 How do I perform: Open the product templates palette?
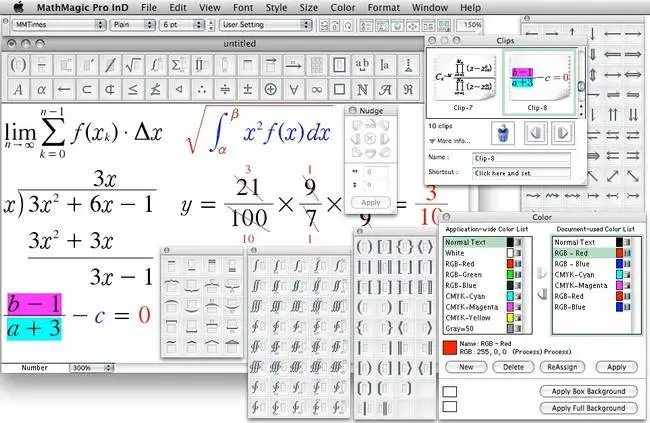[x=202, y=65]
